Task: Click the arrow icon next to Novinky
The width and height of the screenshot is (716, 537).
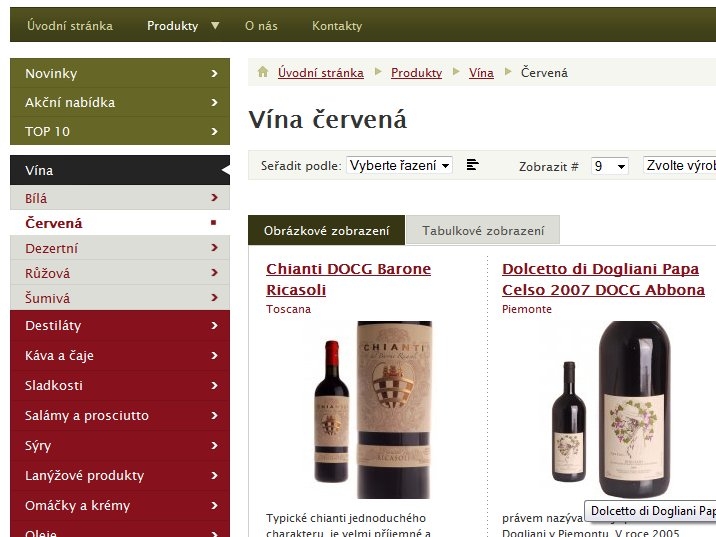Action: coord(214,73)
